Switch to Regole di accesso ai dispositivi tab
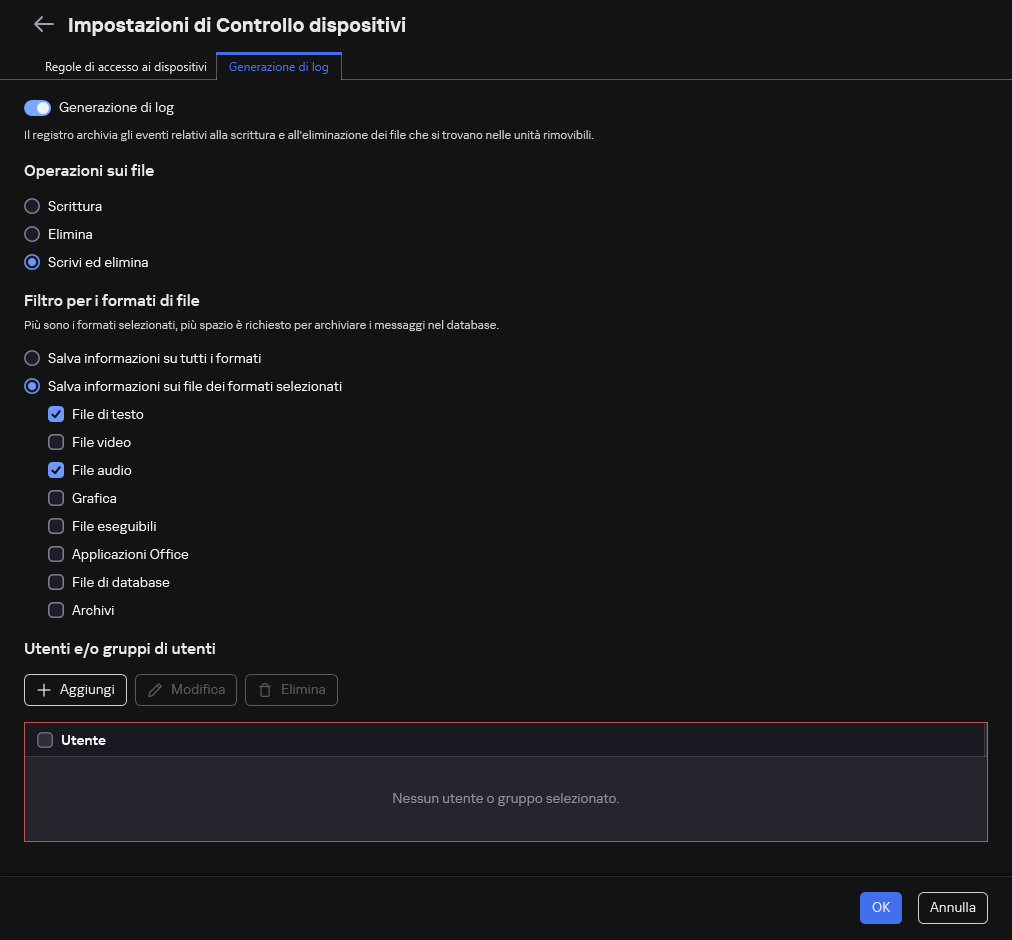The width and height of the screenshot is (1012, 940). [x=126, y=67]
